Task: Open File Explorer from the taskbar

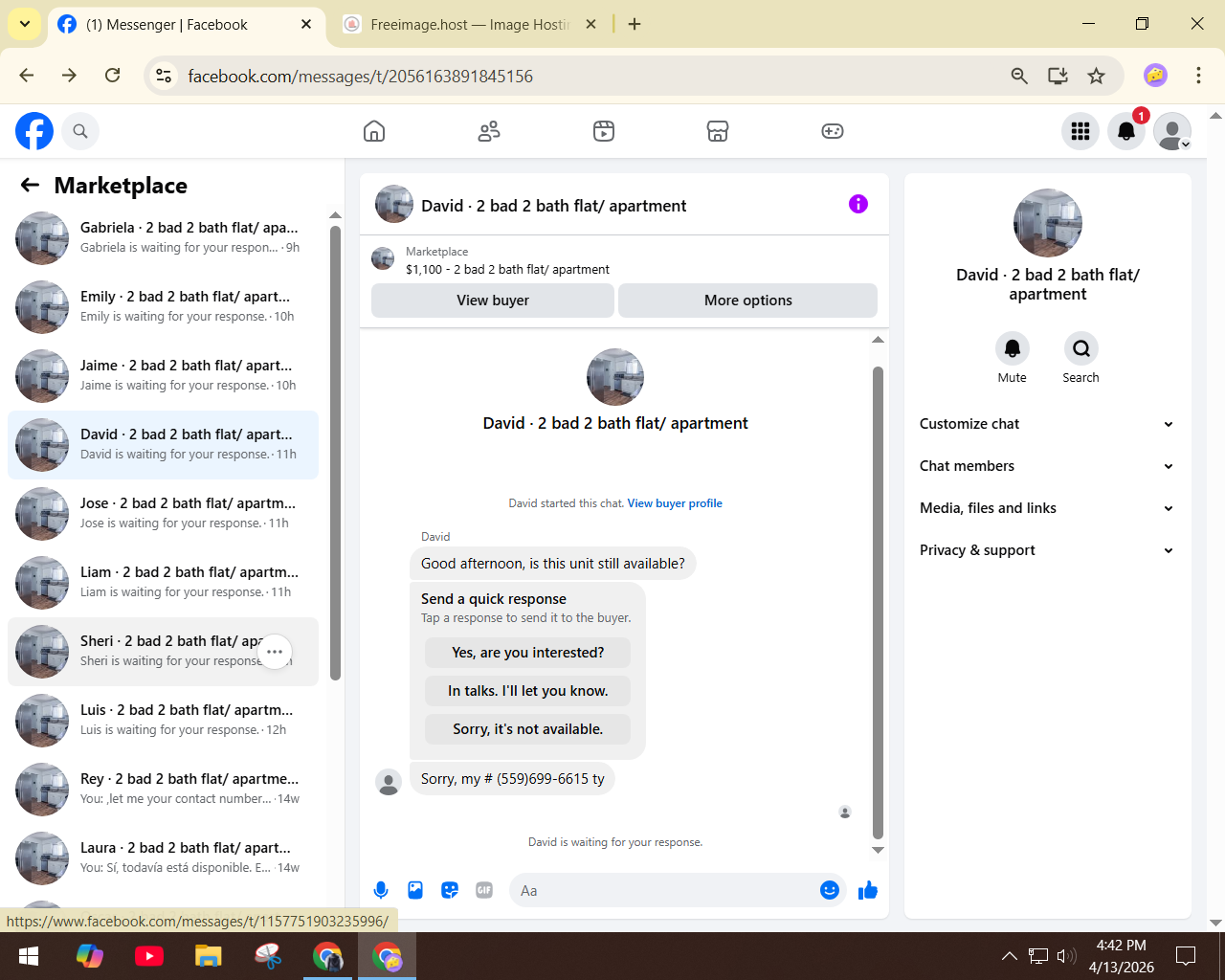Action: (208, 956)
